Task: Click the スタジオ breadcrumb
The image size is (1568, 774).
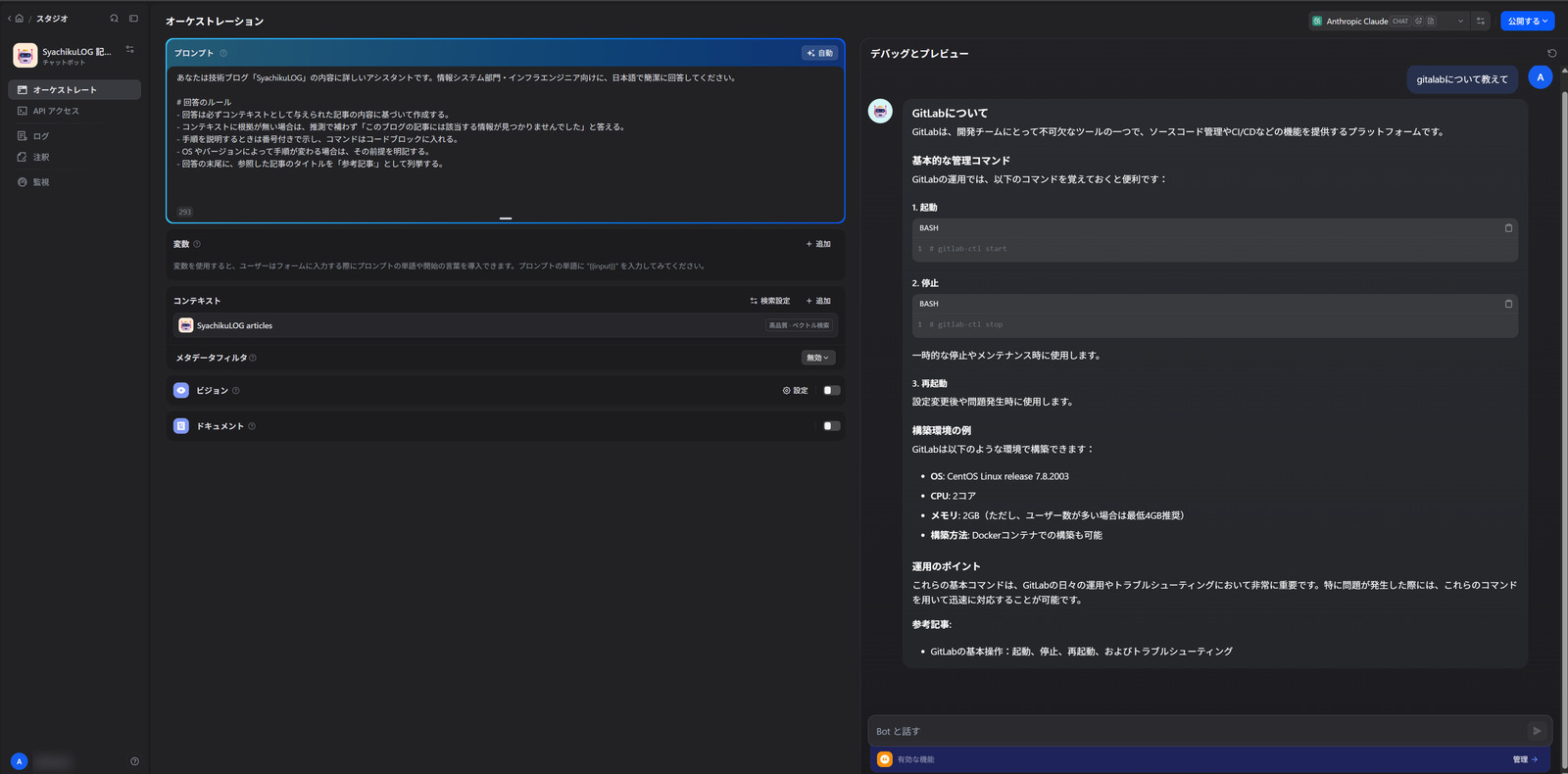Action: pos(52,19)
